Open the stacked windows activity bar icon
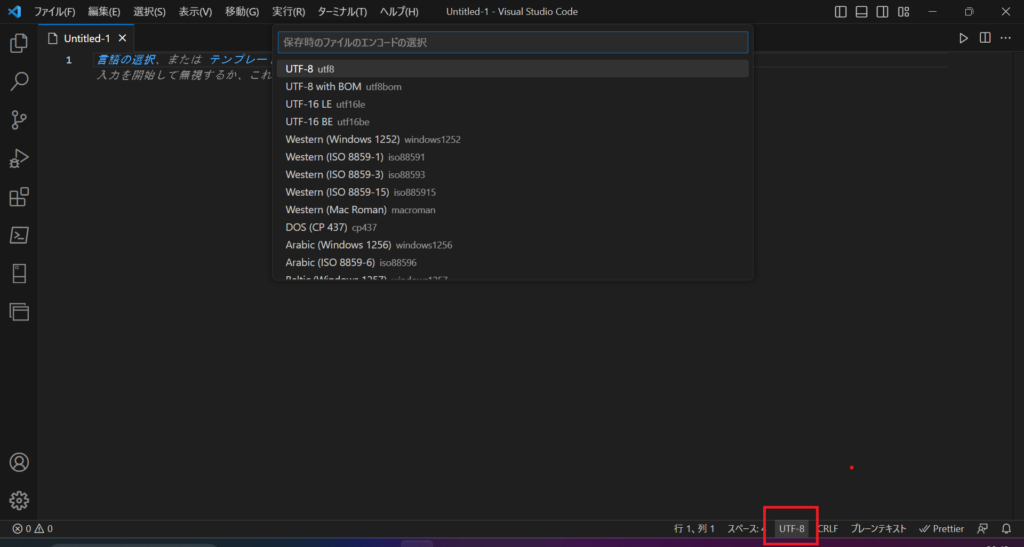The height and width of the screenshot is (547, 1024). 19,312
